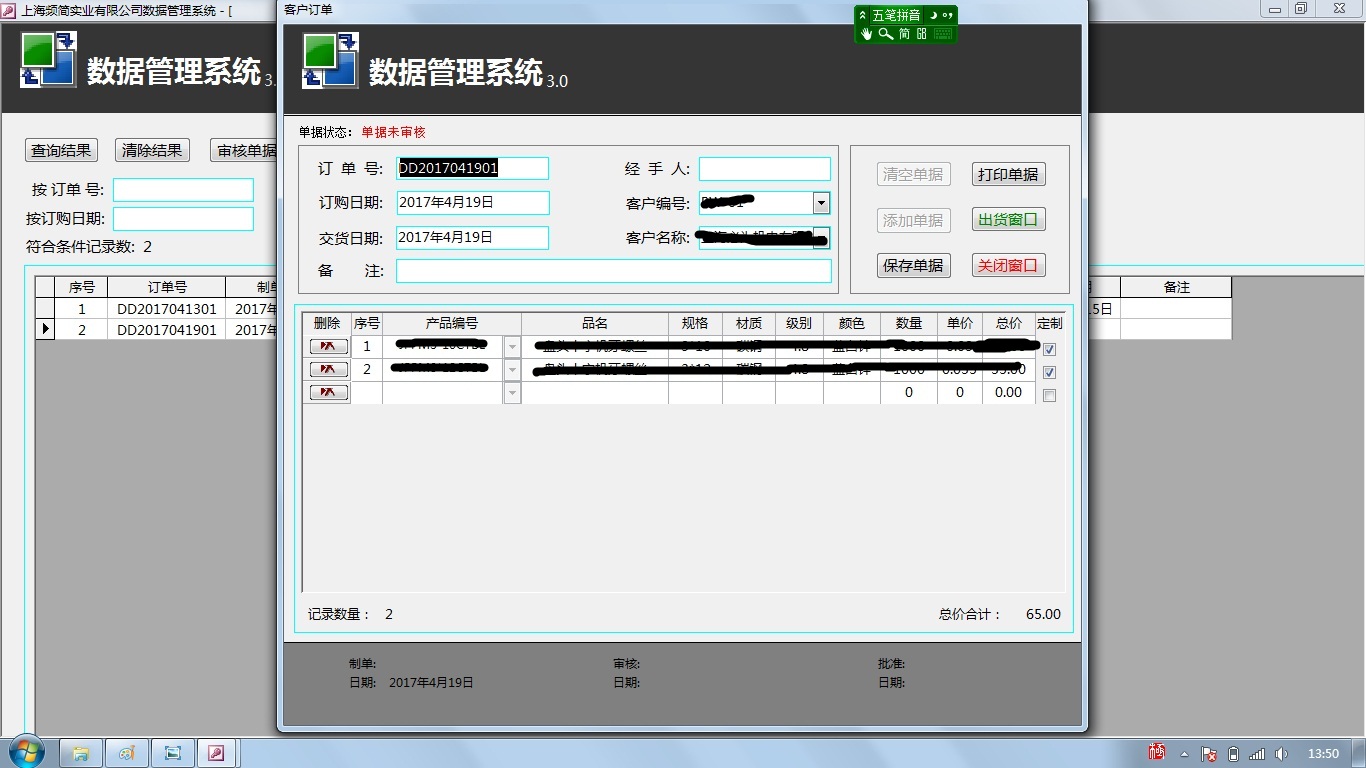1366x768 pixels.
Task: Click the 按订单号 search field in main window
Action: (183, 190)
